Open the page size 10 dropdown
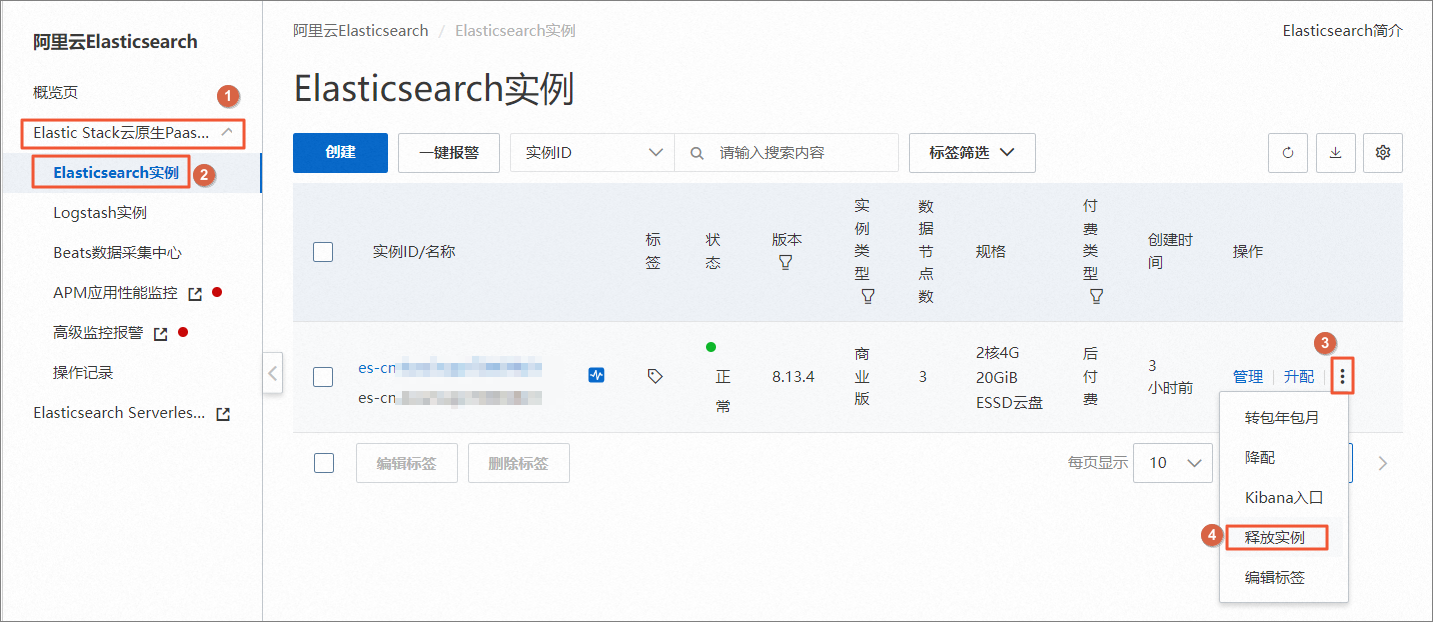Image resolution: width=1433 pixels, height=622 pixels. (1174, 463)
